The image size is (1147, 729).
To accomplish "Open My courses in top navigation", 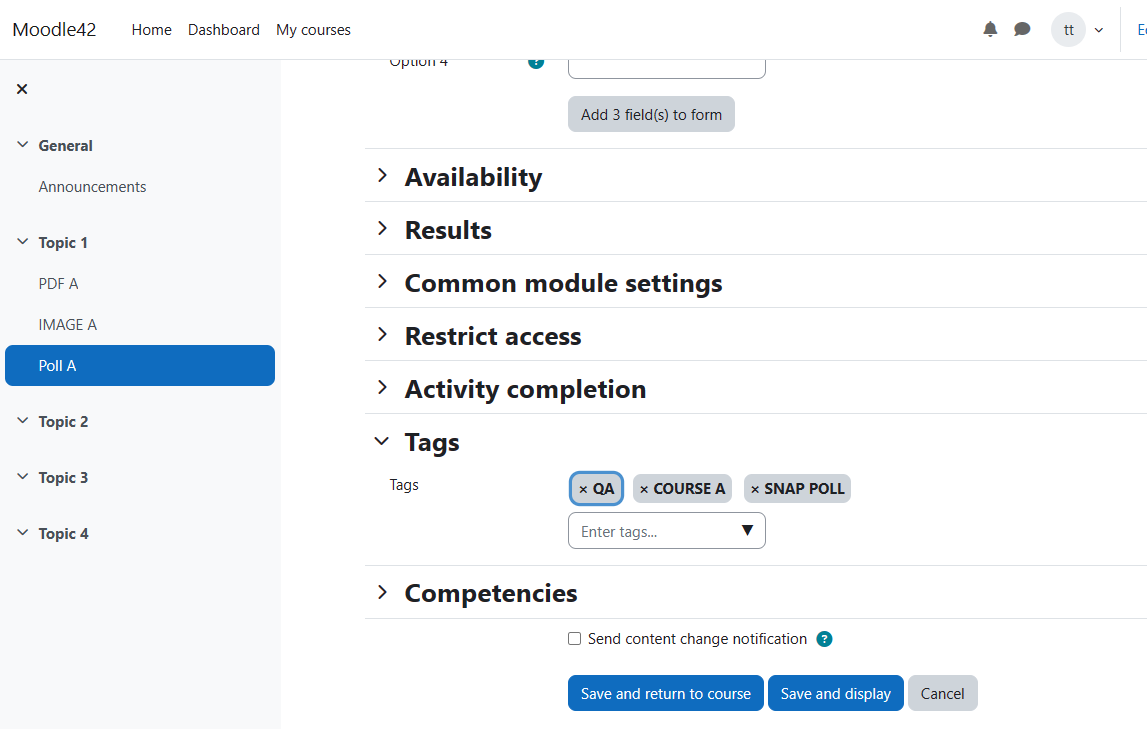I will point(313,30).
